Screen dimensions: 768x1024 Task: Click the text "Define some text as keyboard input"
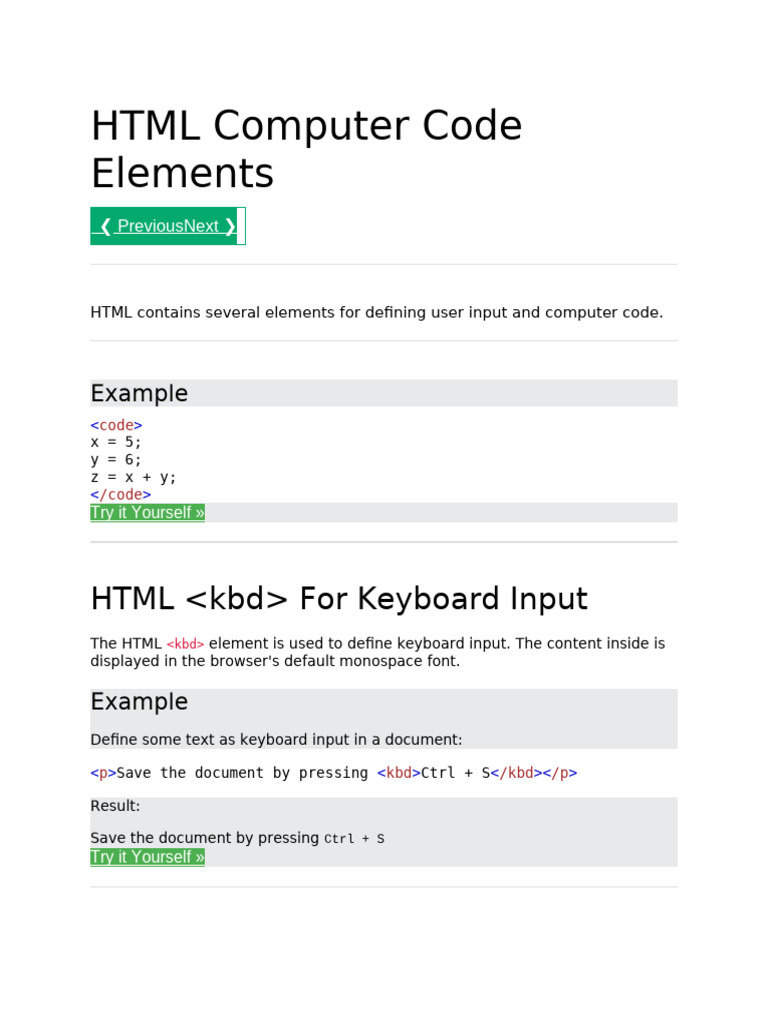coord(276,740)
